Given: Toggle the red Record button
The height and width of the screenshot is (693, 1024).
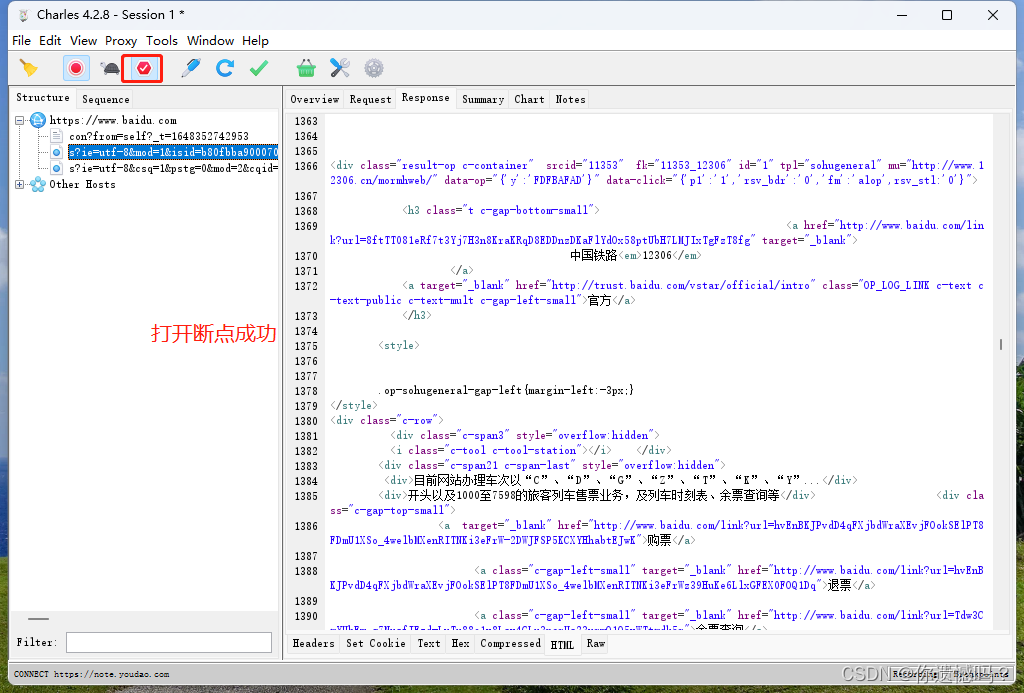Looking at the screenshot, I should point(76,68).
